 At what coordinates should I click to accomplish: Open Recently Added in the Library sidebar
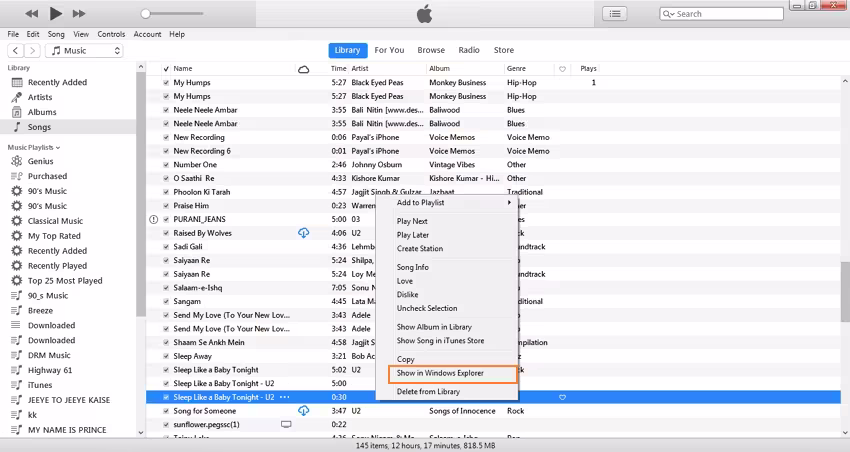coord(57,82)
